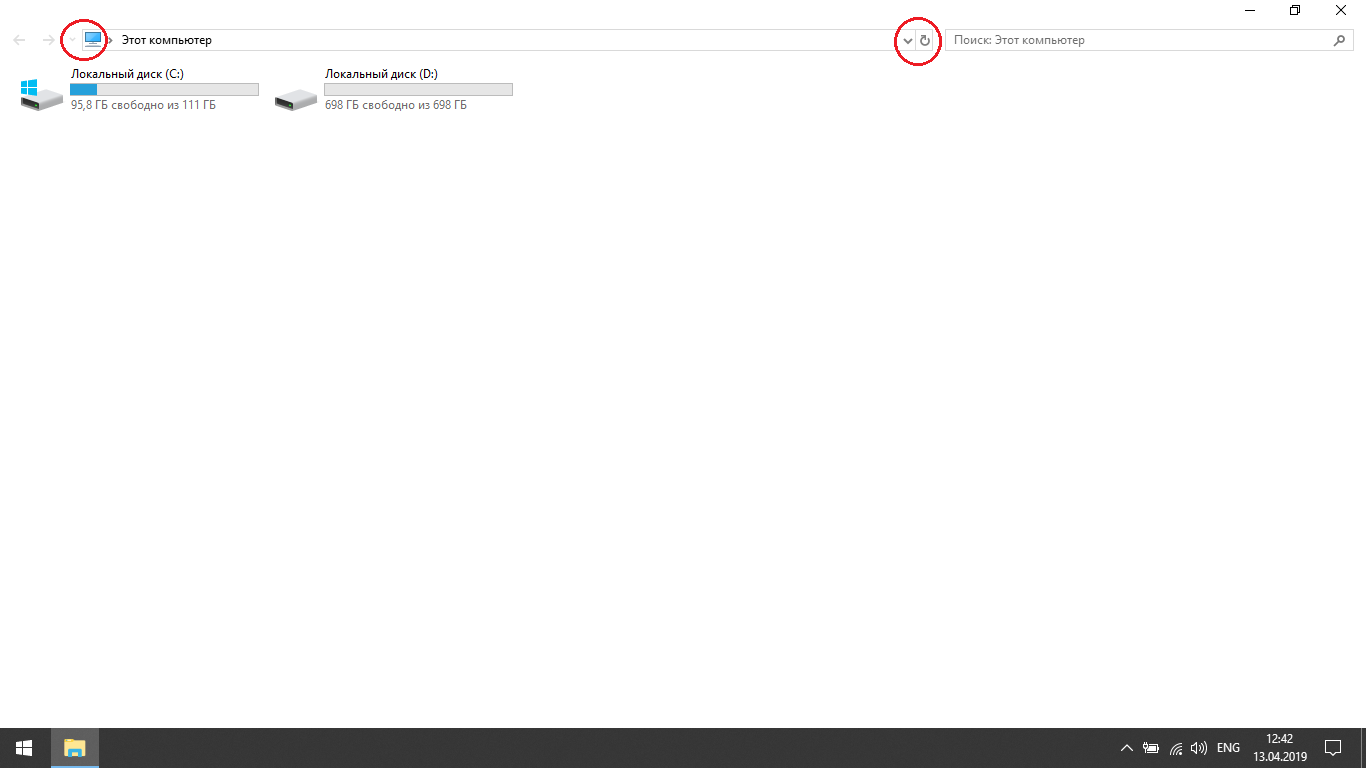The image size is (1366, 768).
Task: Select the Этот компьютер breadcrumb
Action: [x=166, y=40]
